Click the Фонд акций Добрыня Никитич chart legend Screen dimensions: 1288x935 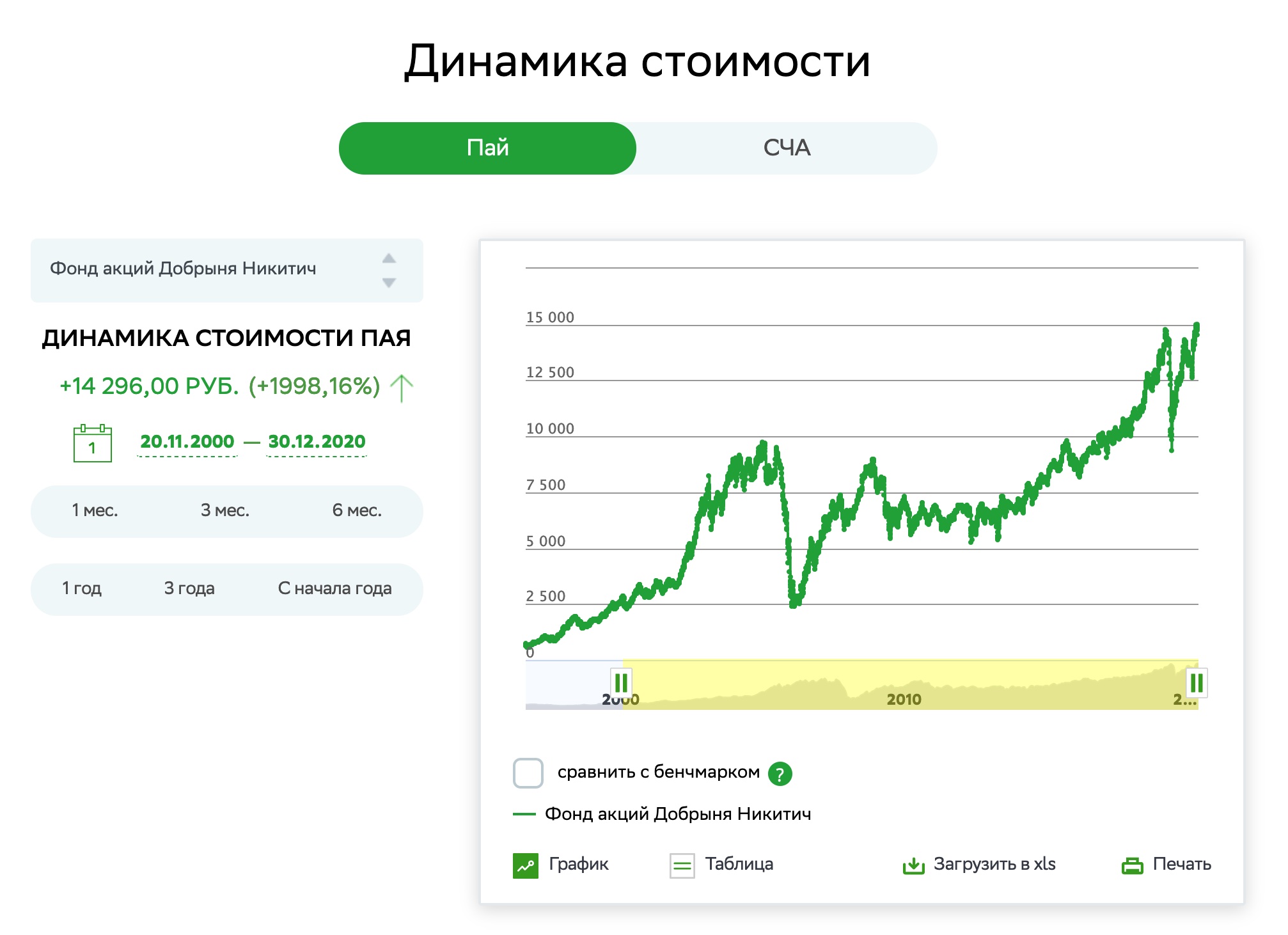tap(677, 814)
